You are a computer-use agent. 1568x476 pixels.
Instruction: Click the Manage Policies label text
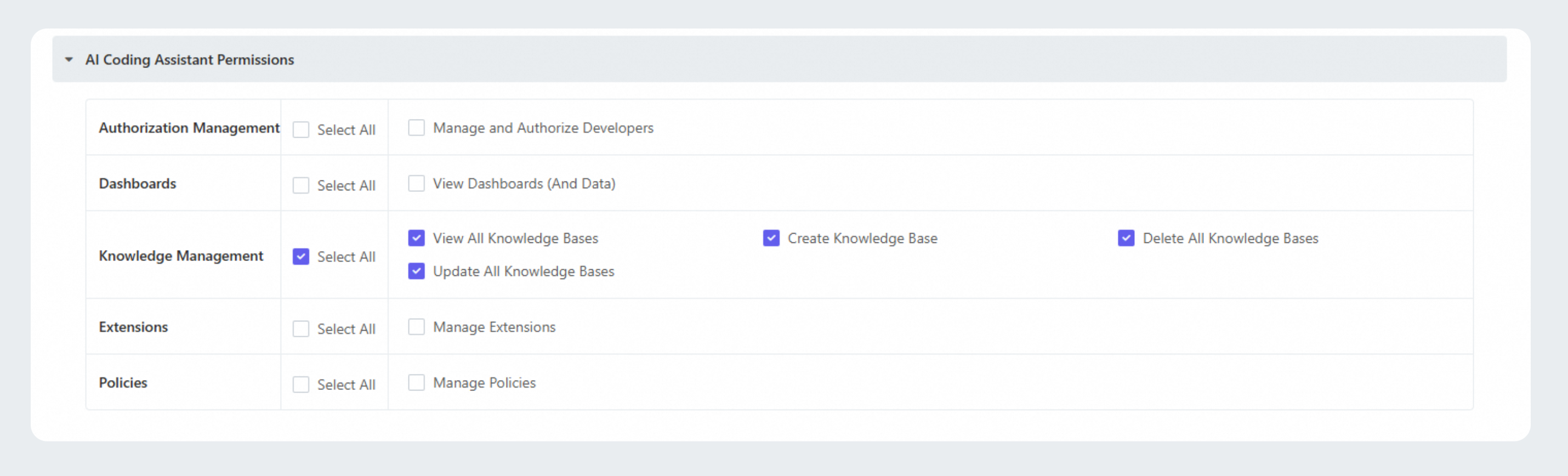[484, 383]
